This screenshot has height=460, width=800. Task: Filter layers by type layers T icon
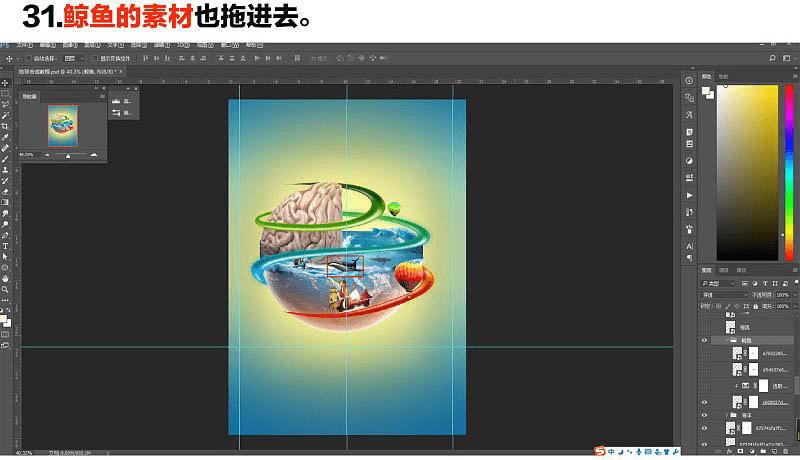(x=765, y=283)
